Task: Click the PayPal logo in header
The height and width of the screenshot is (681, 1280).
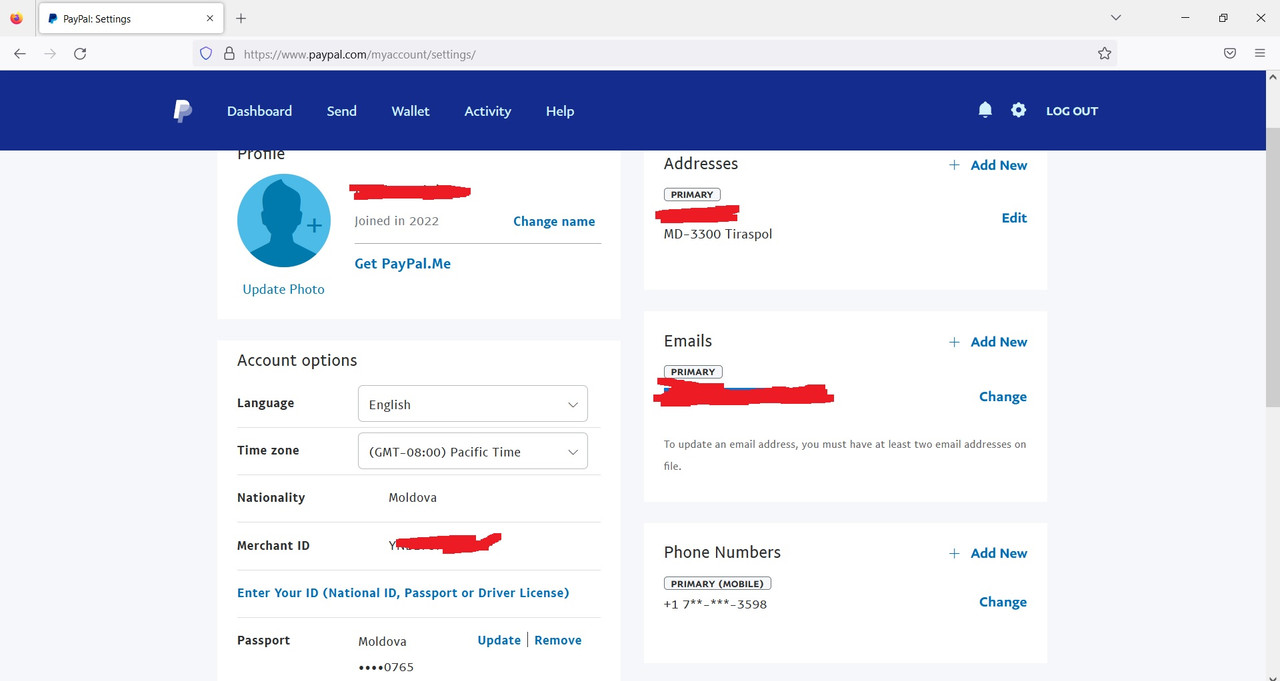Action: point(182,111)
